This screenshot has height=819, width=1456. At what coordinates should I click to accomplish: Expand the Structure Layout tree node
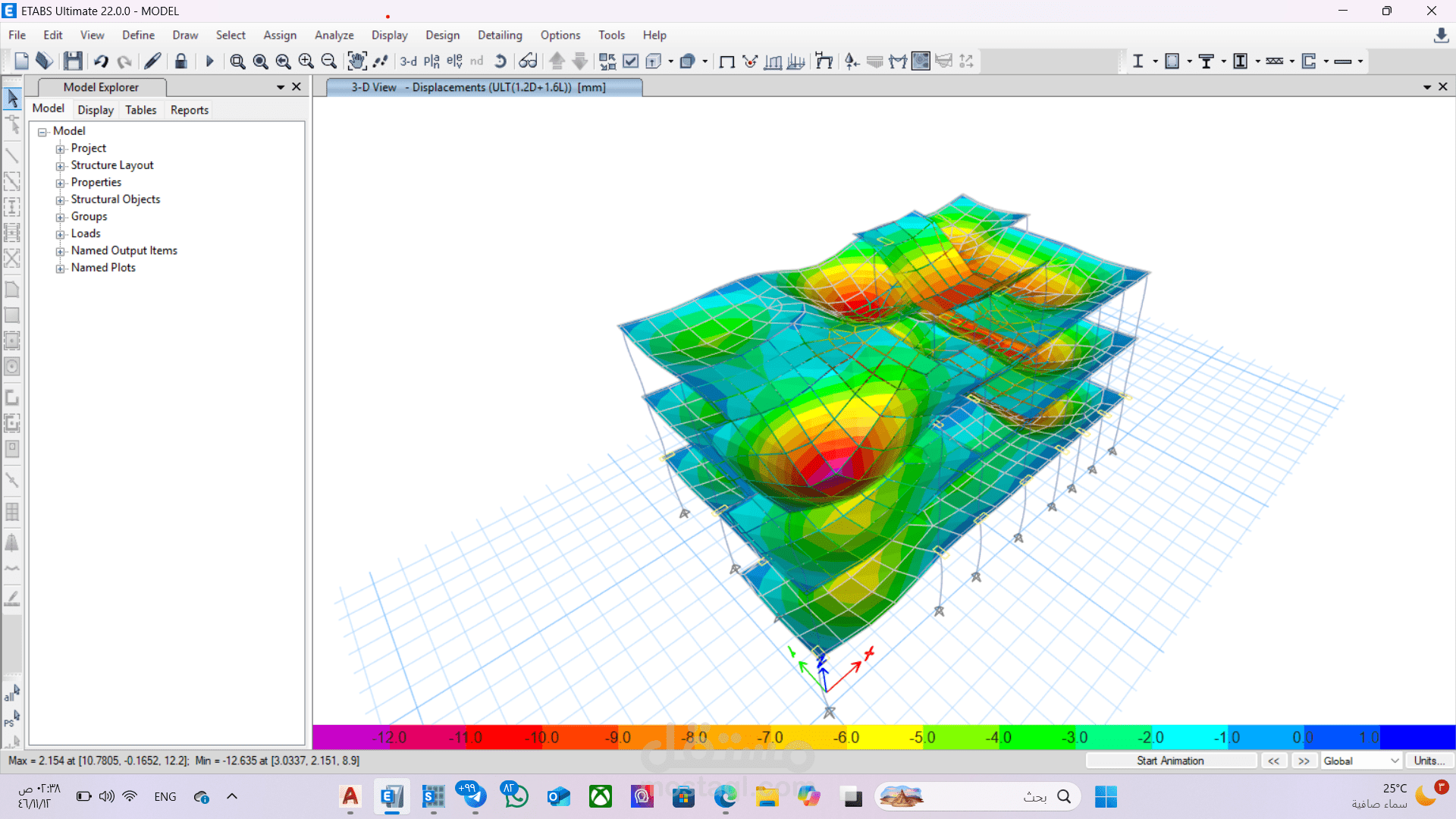pyautogui.click(x=61, y=166)
